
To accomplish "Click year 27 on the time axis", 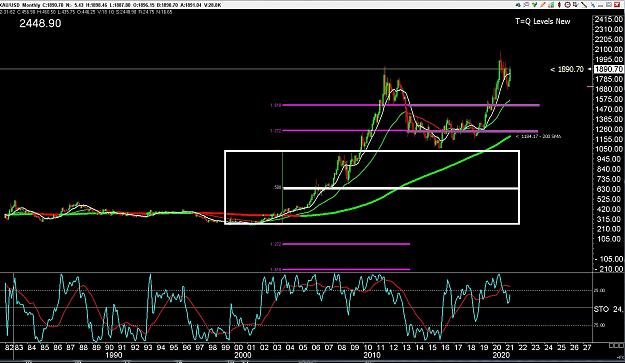I will click(x=587, y=347).
